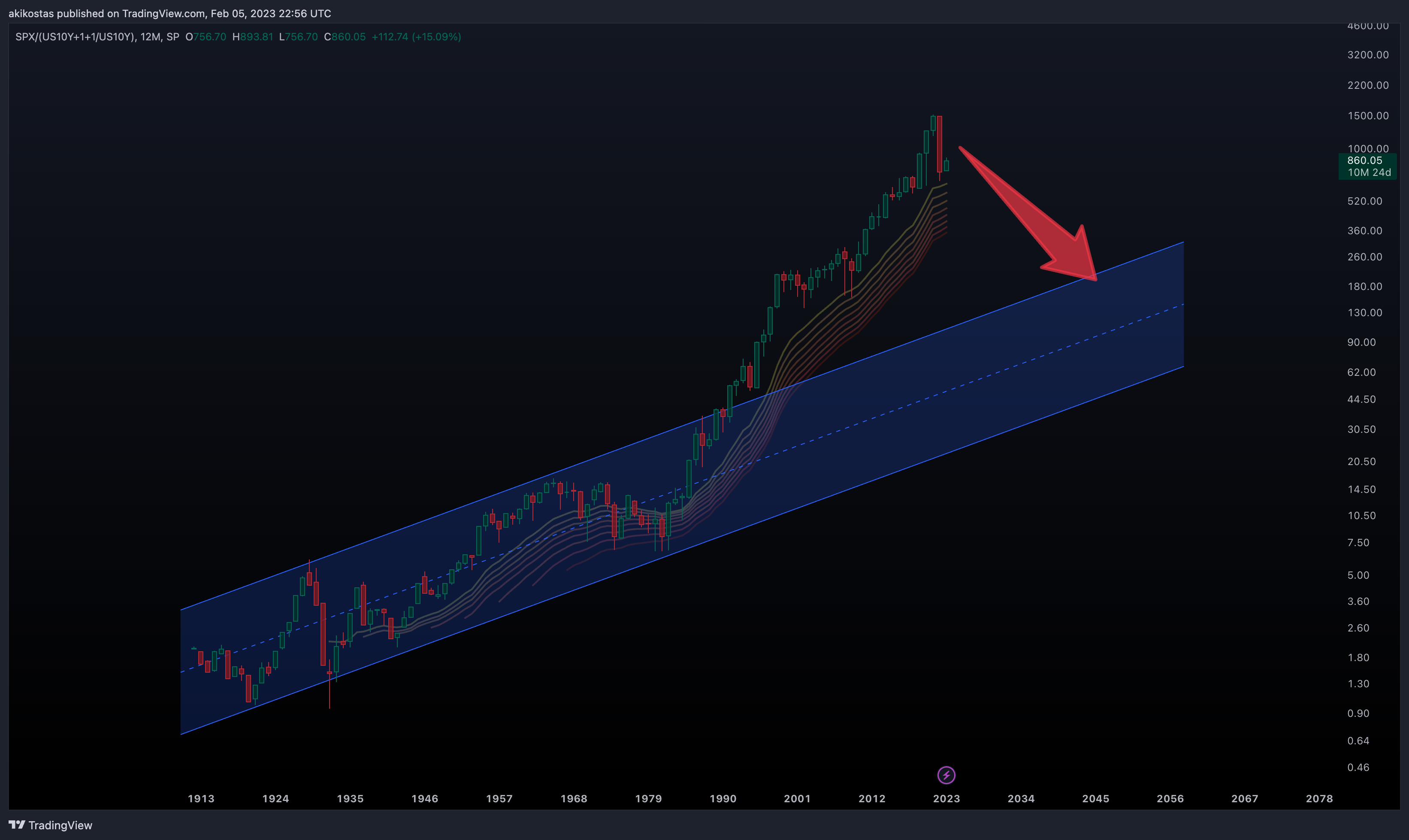1409x840 pixels.
Task: Click the countdown label 10M 24d
Action: pos(1369,172)
